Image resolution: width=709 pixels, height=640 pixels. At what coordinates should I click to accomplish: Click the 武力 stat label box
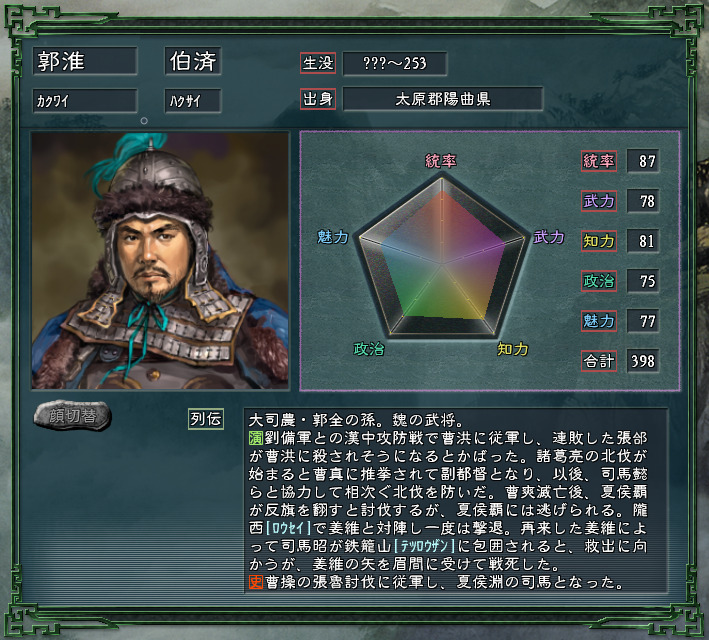[x=599, y=201]
